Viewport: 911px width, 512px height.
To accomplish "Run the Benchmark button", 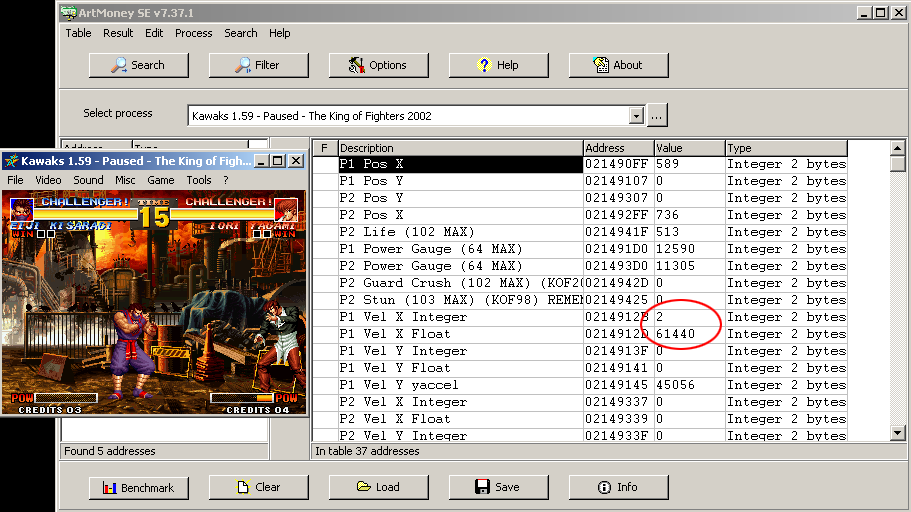I will click(138, 487).
